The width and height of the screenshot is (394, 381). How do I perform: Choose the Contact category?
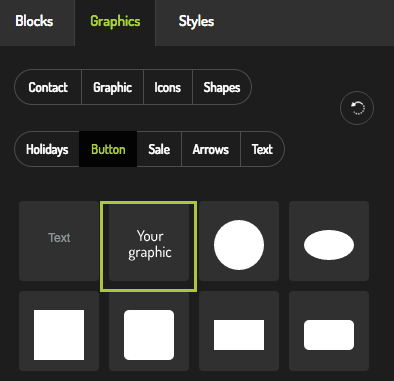click(48, 87)
